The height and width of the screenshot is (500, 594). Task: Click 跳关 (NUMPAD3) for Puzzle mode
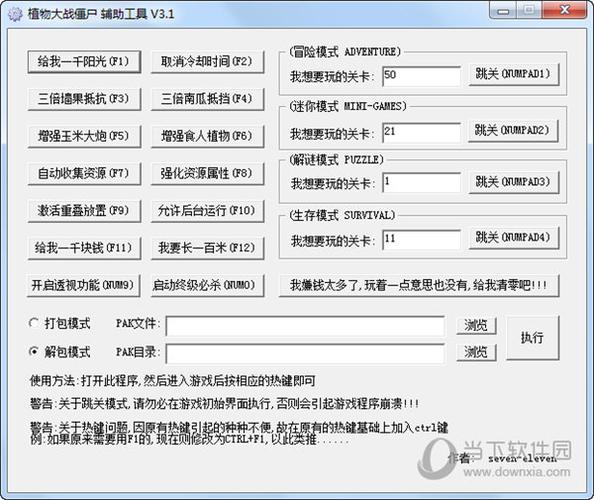click(x=514, y=183)
